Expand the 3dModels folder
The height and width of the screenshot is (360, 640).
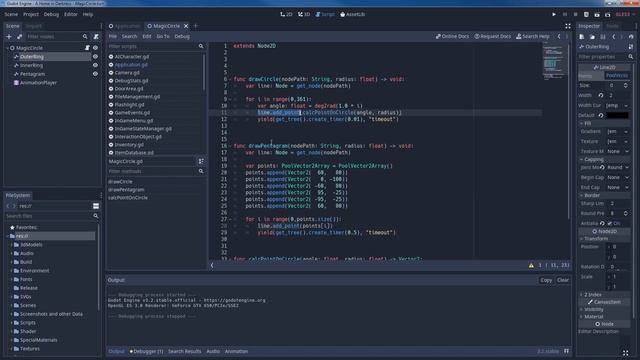pyautogui.click(x=11, y=245)
